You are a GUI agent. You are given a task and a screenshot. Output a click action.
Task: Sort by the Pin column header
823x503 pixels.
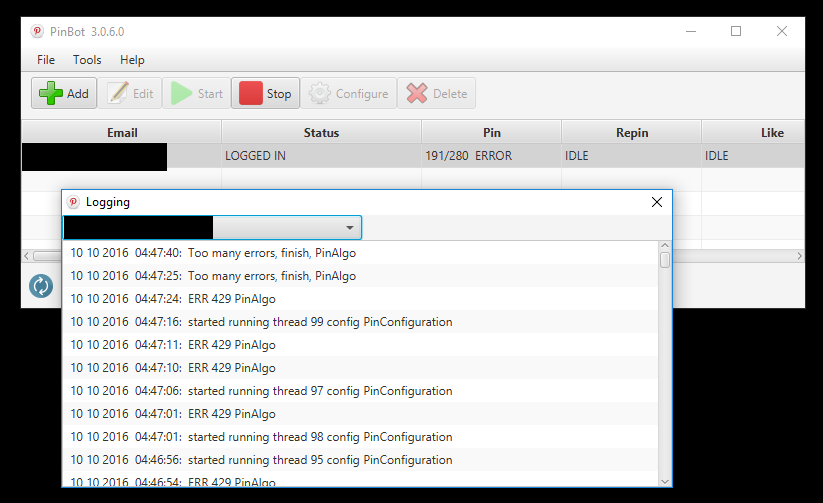491,132
